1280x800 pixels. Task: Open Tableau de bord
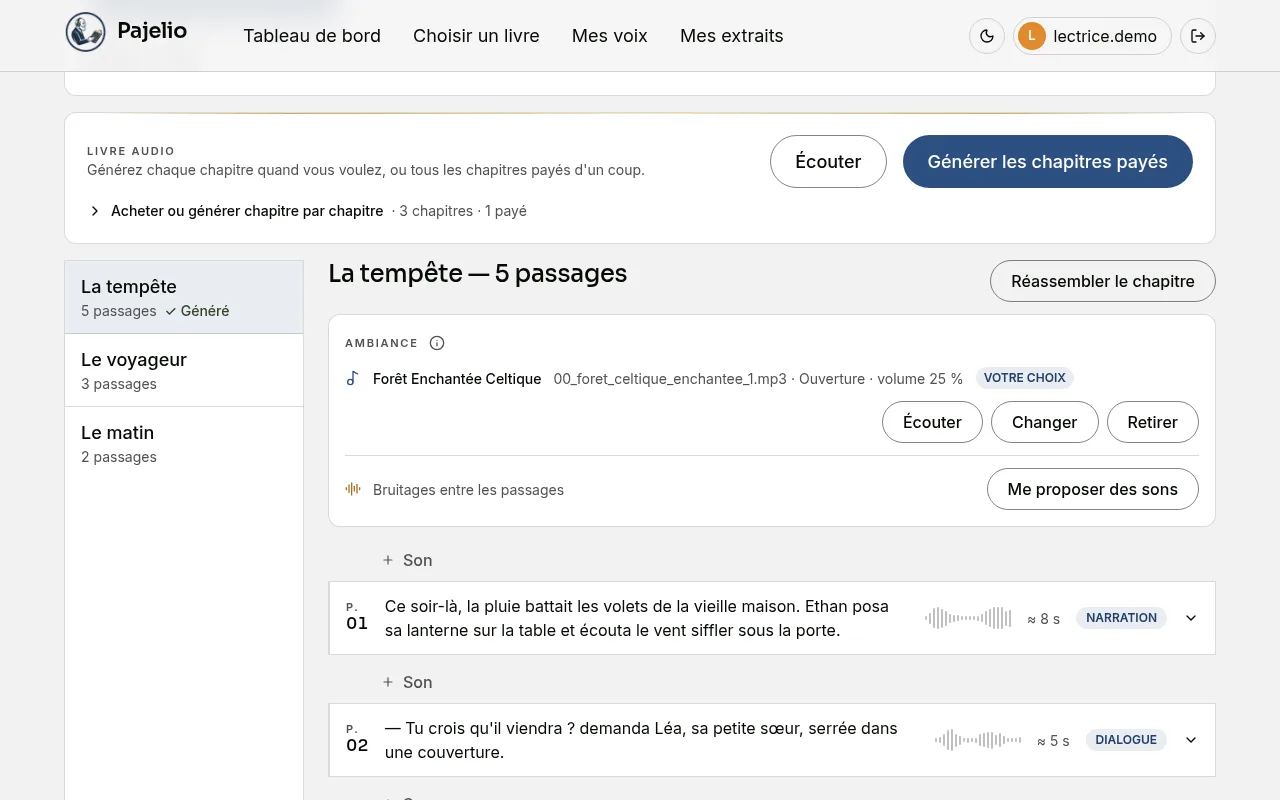point(312,36)
